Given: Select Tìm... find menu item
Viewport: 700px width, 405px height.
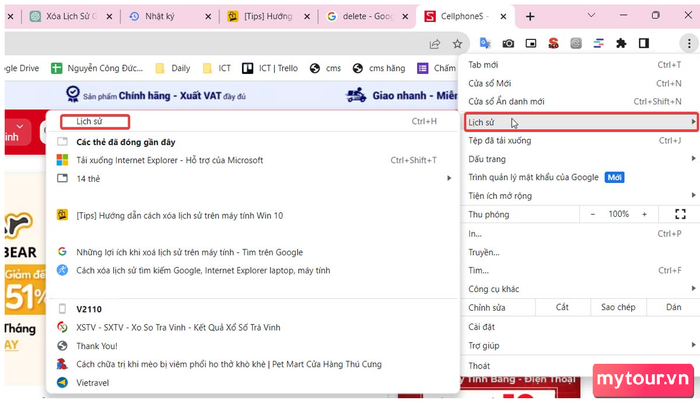Looking at the screenshot, I should click(x=579, y=271).
